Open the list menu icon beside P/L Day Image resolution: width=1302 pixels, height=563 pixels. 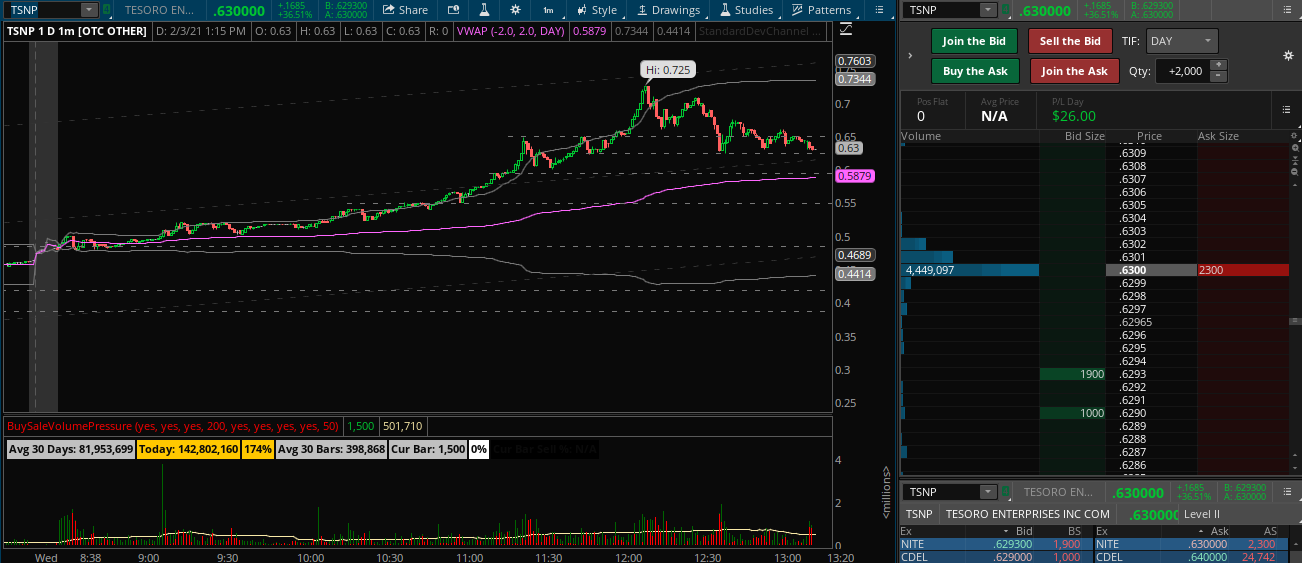pyautogui.click(x=1287, y=110)
